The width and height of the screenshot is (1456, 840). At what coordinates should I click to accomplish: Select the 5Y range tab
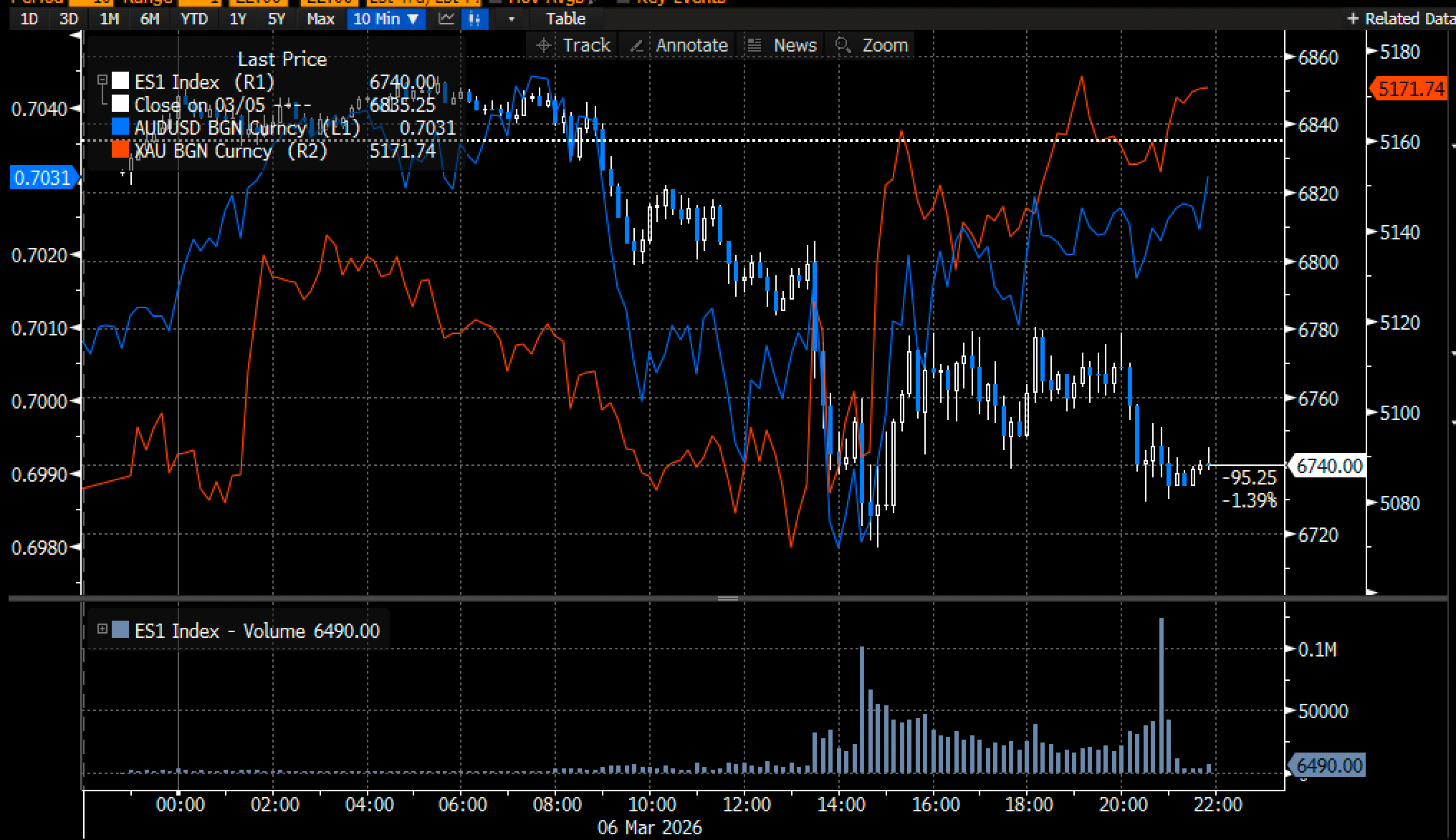(277, 19)
